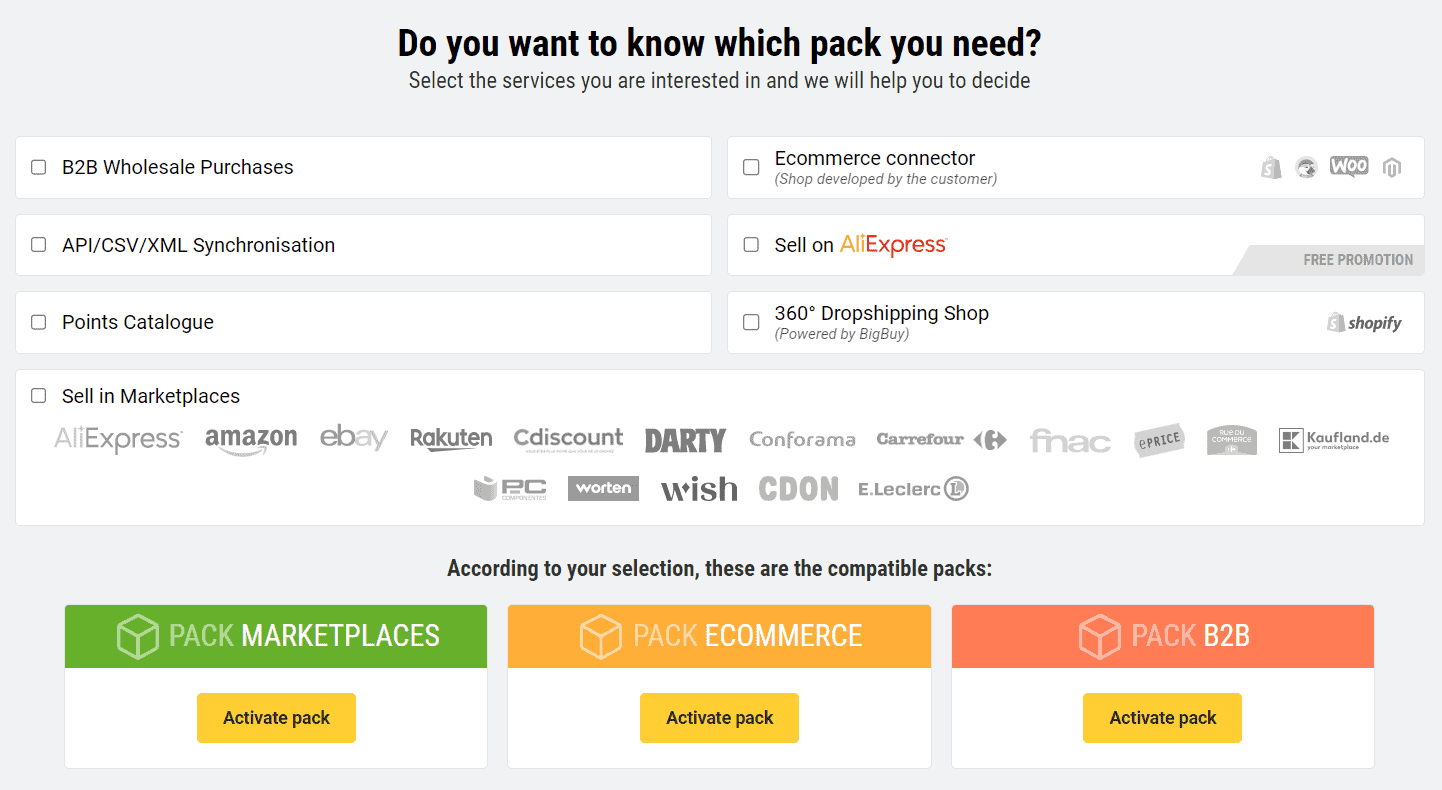Click the CDON marketplace logo
This screenshot has width=1442, height=790.
[798, 488]
